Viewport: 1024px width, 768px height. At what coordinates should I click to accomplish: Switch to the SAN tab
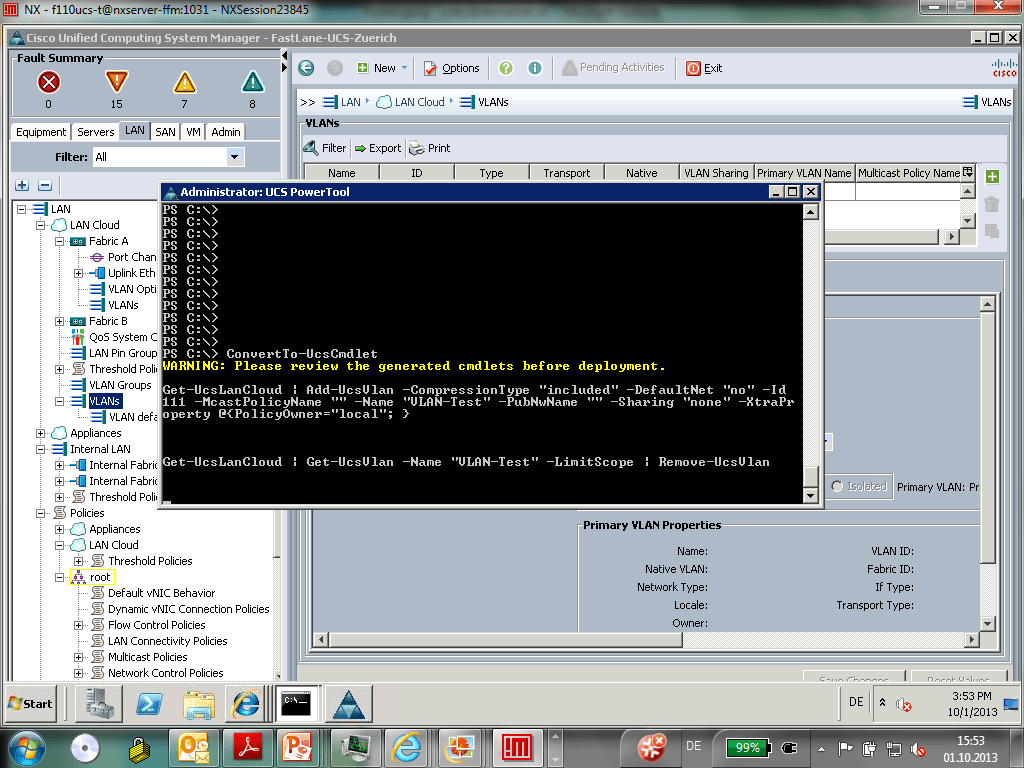pyautogui.click(x=165, y=132)
